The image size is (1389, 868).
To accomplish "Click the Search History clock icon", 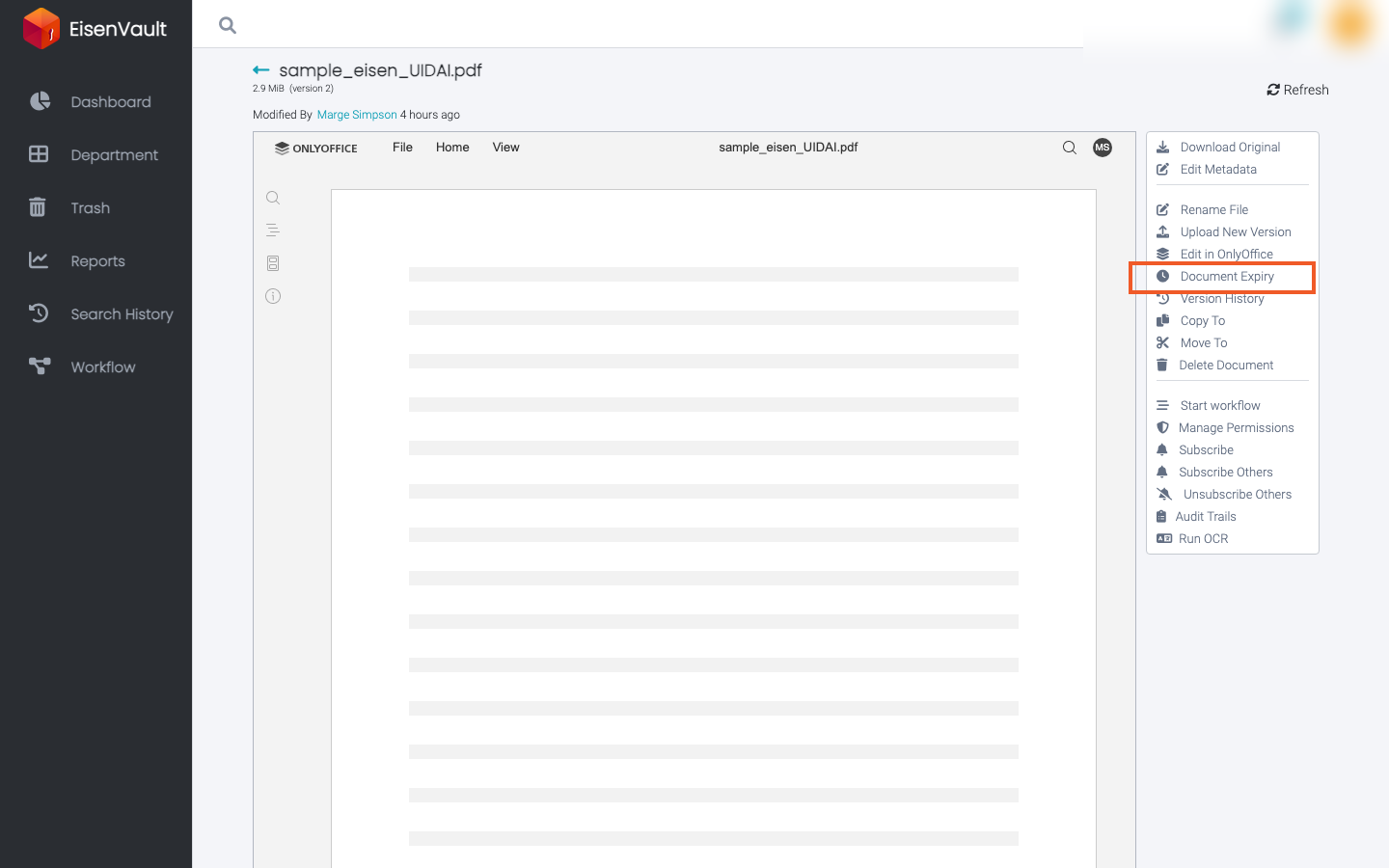I will pyautogui.click(x=39, y=313).
